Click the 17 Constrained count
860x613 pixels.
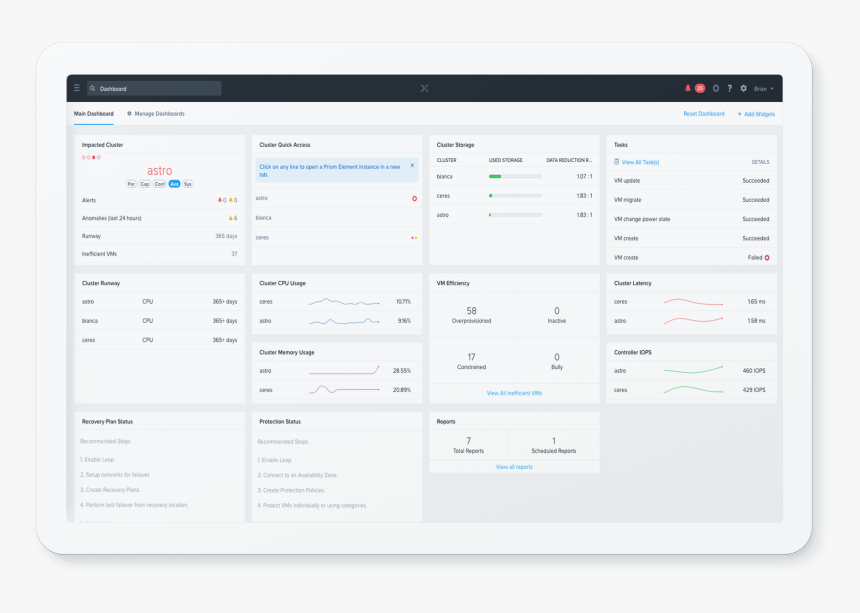(x=471, y=357)
